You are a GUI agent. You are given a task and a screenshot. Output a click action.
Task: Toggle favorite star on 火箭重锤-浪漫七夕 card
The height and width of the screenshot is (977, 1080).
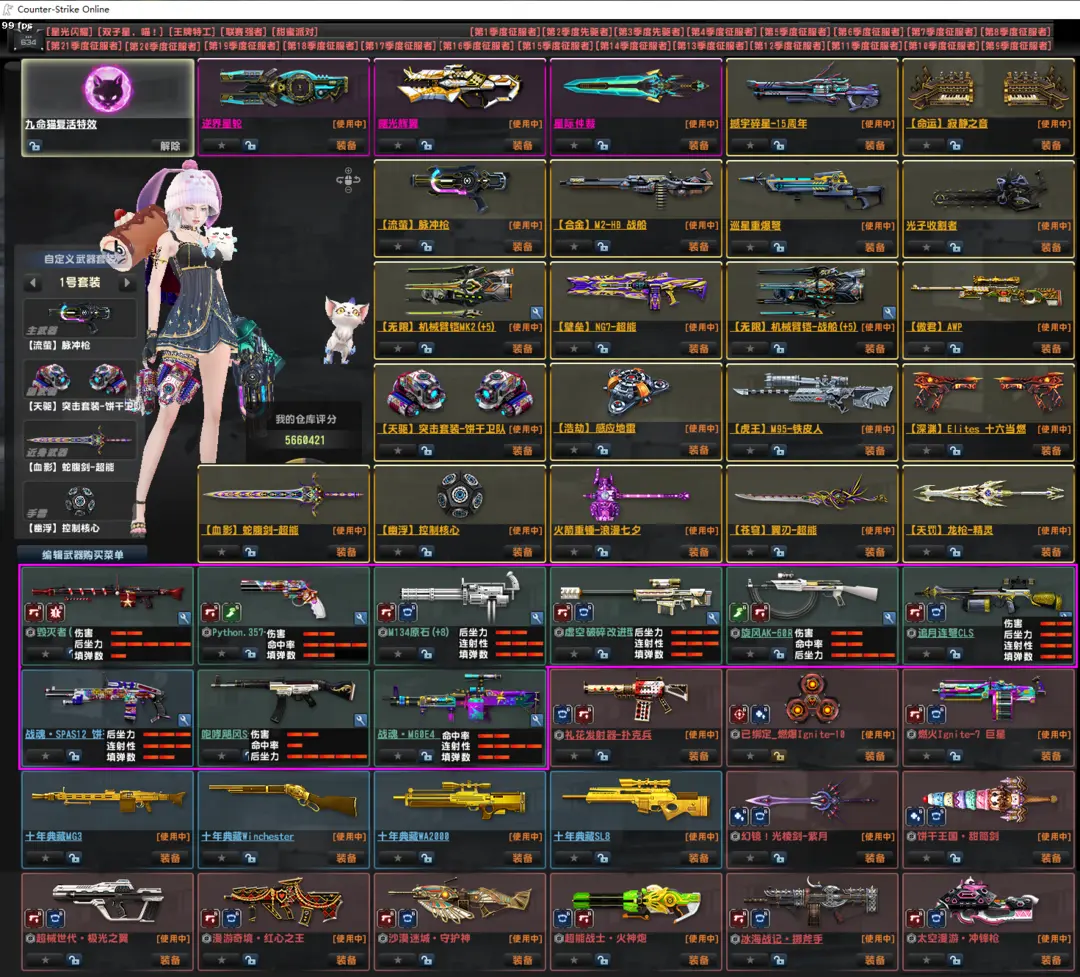click(574, 552)
